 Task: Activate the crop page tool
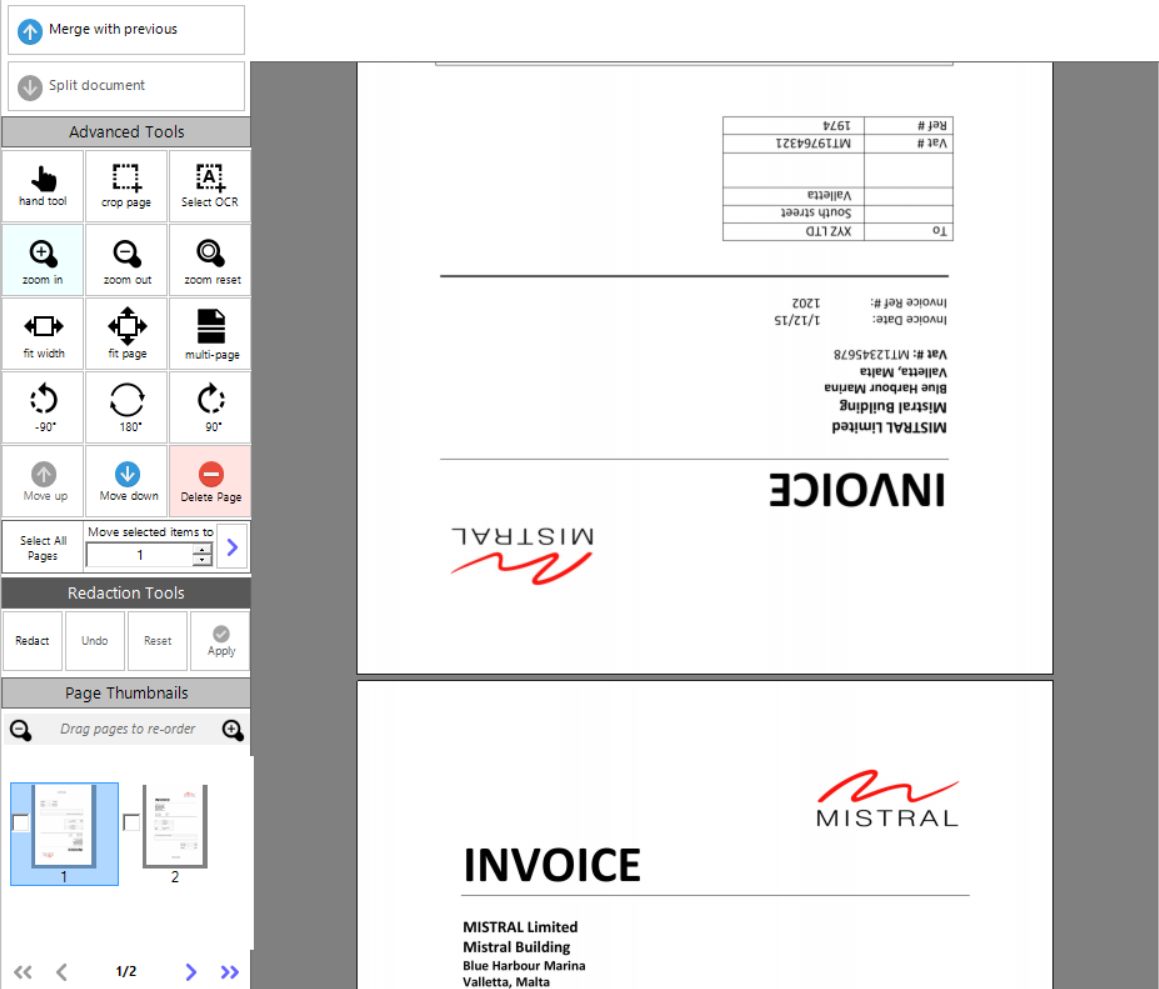tap(127, 186)
